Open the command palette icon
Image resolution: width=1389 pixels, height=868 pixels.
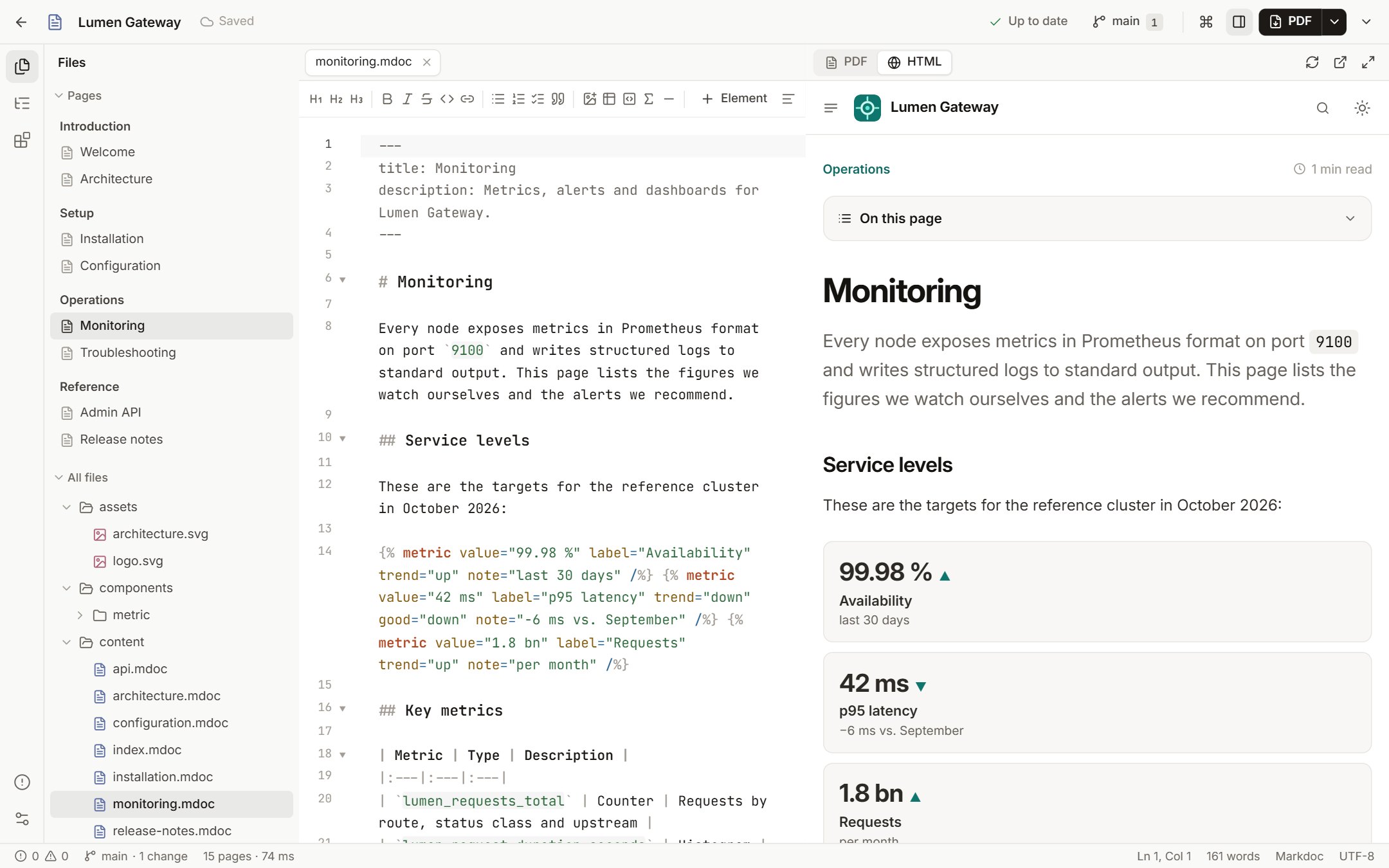coord(1206,22)
